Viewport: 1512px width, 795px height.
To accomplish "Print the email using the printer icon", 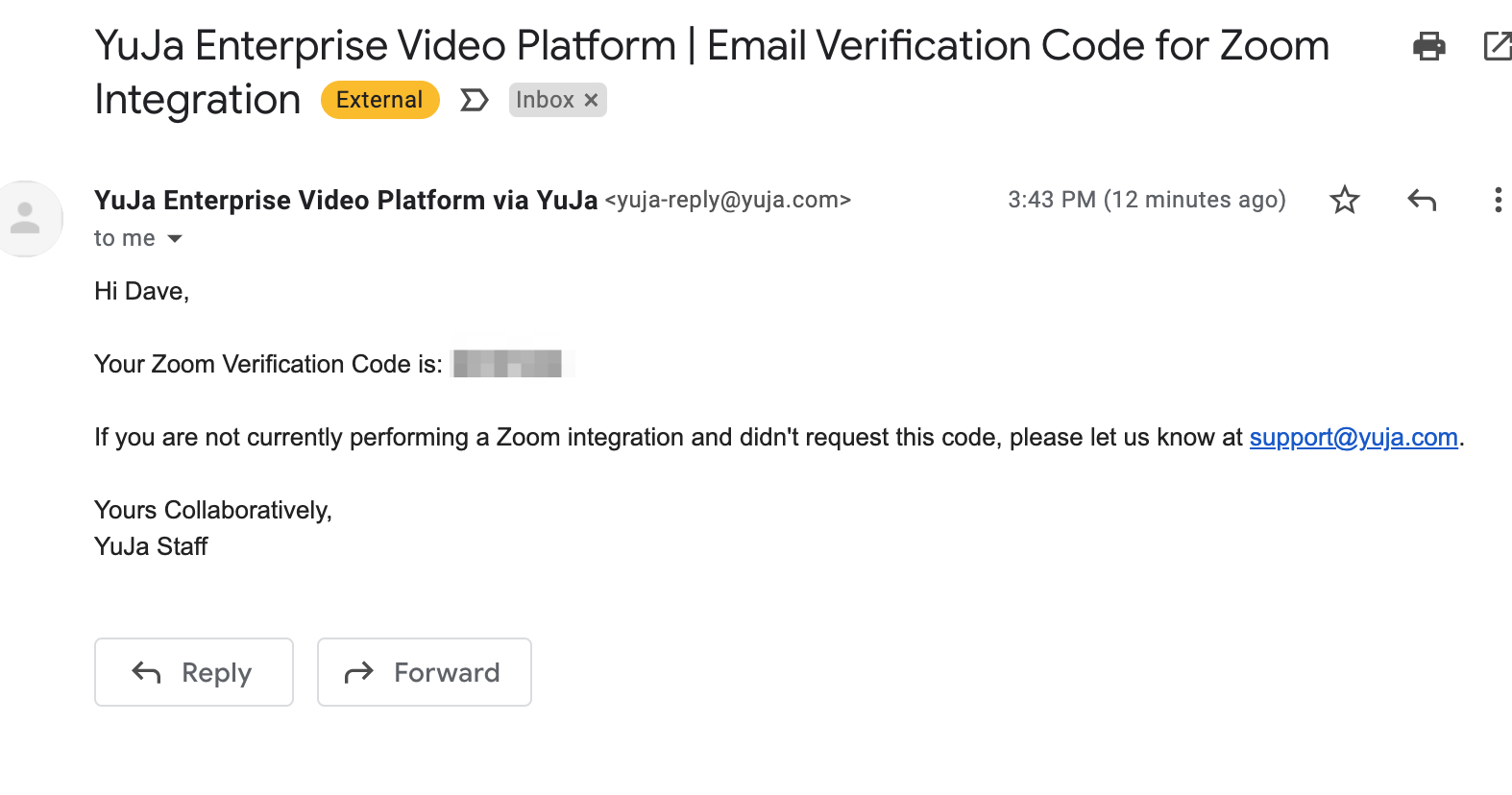I will [x=1429, y=45].
